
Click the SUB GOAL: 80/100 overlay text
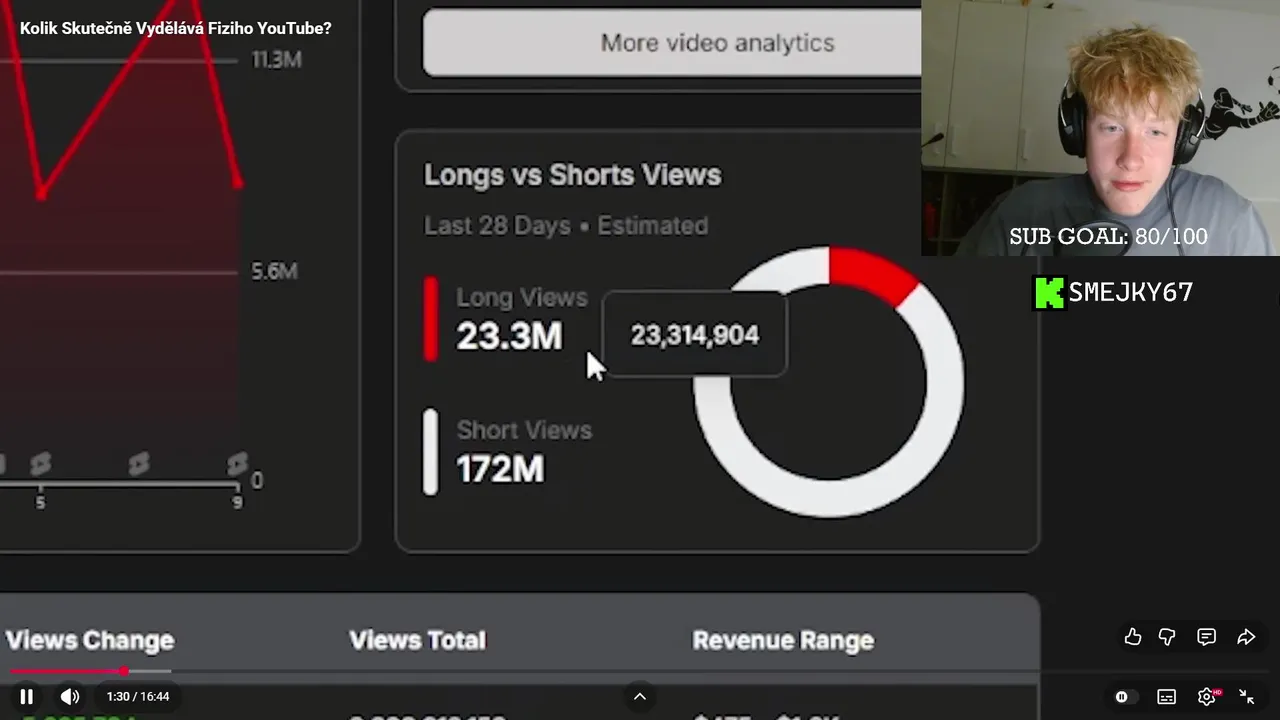tap(1108, 237)
